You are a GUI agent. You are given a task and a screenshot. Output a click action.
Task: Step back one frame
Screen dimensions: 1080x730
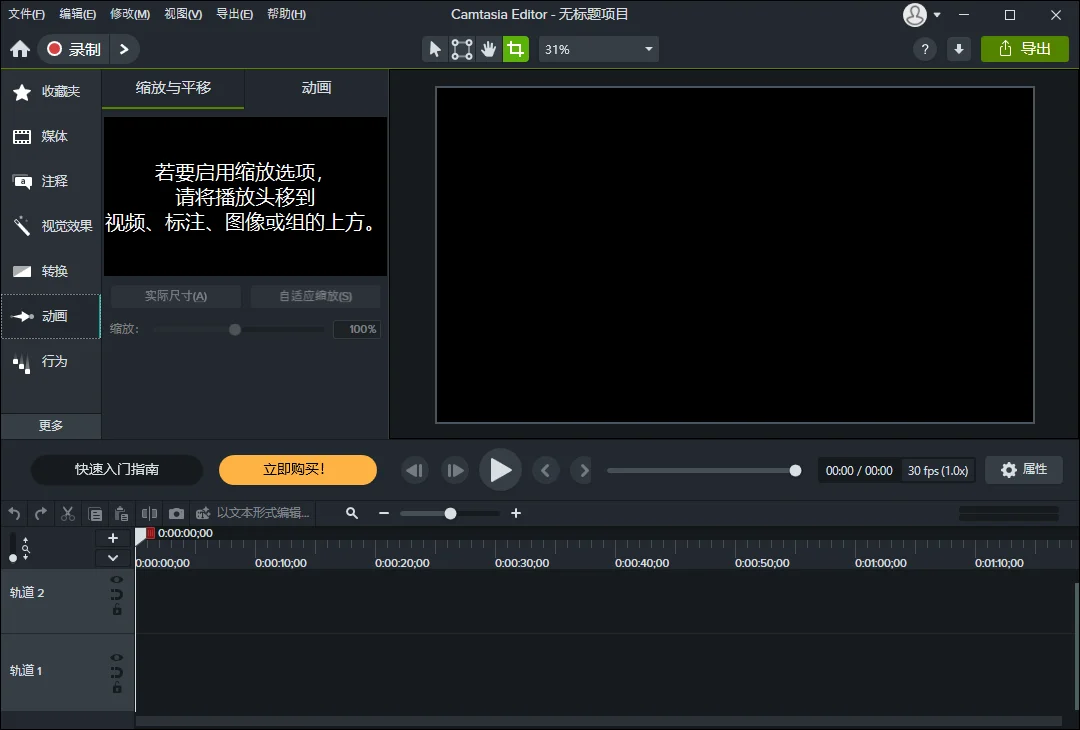(415, 470)
